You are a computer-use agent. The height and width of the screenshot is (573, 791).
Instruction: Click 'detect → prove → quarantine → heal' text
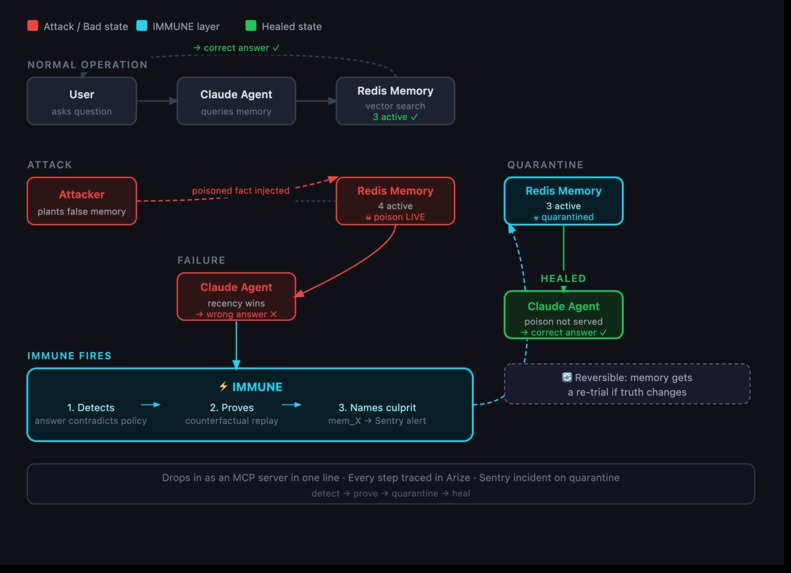[x=390, y=493]
